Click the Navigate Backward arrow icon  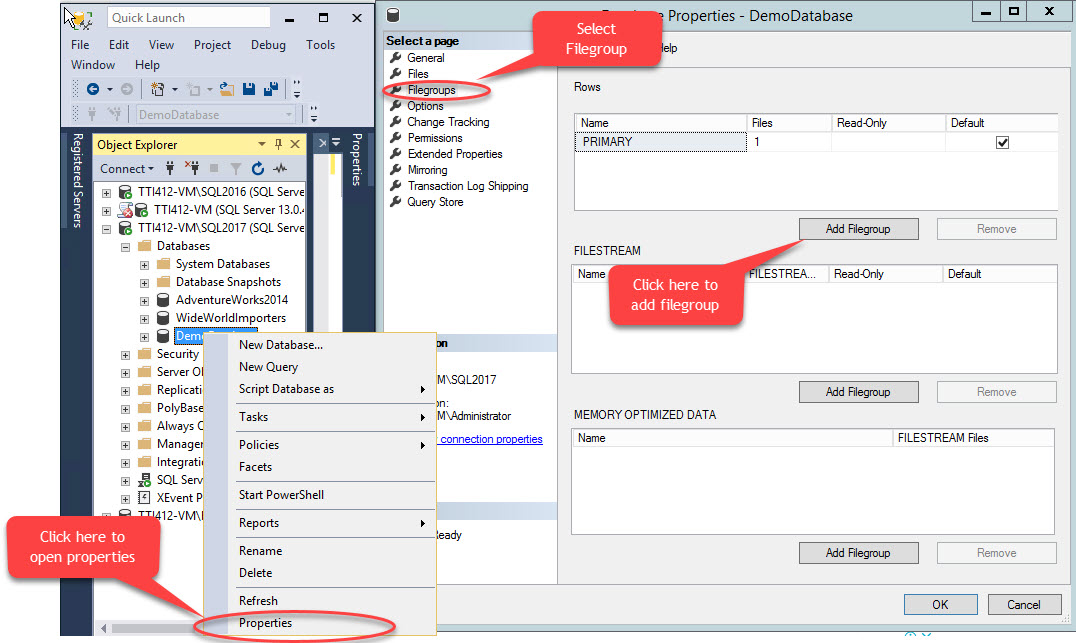coord(93,89)
